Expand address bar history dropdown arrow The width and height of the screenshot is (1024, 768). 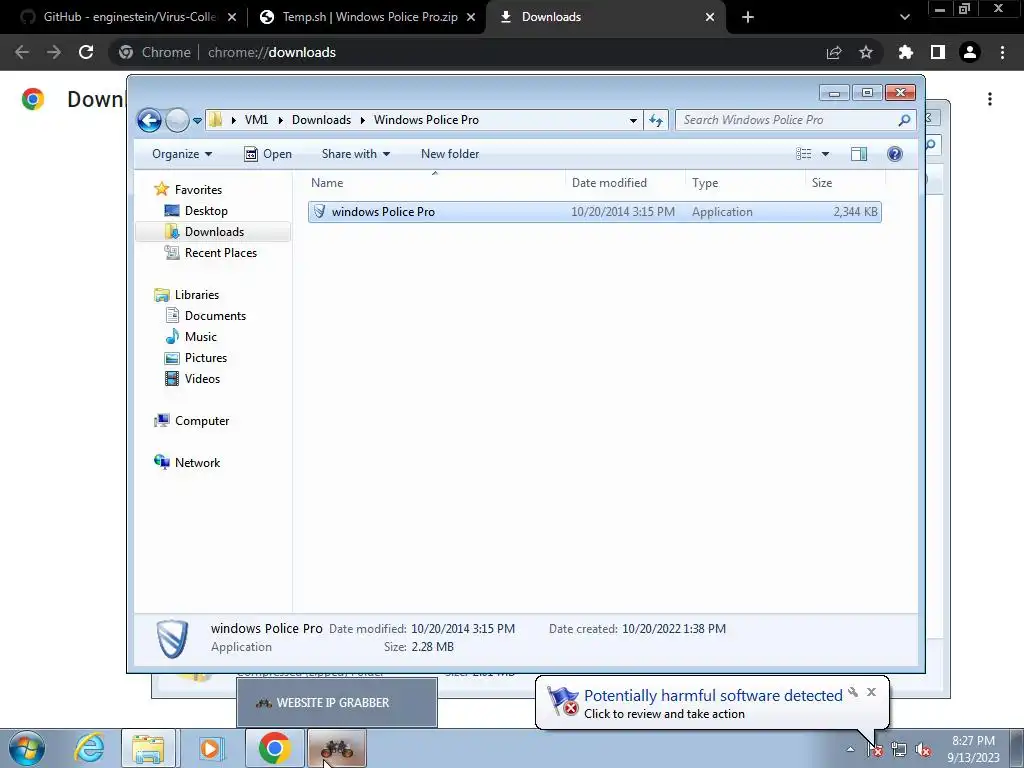pos(633,120)
